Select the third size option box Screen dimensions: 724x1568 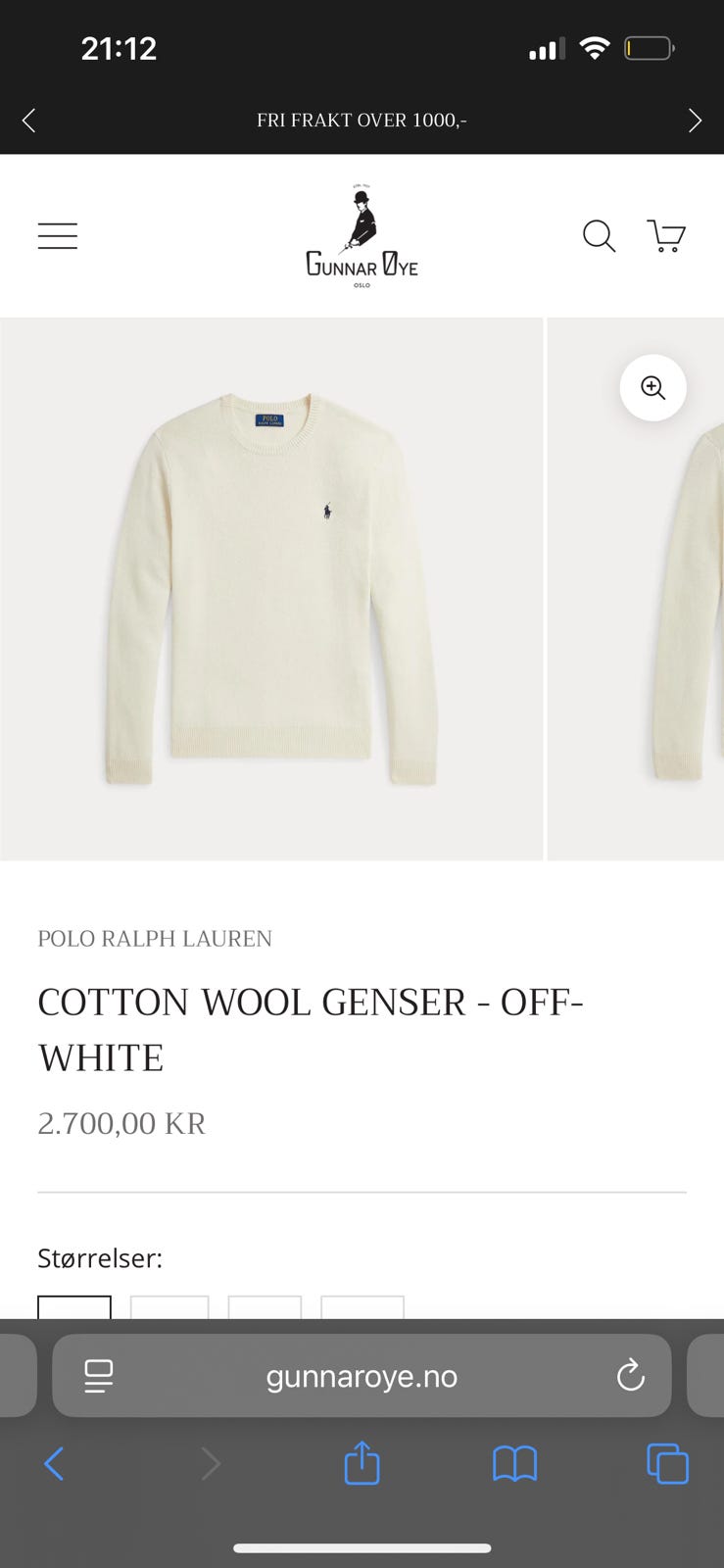click(265, 1307)
